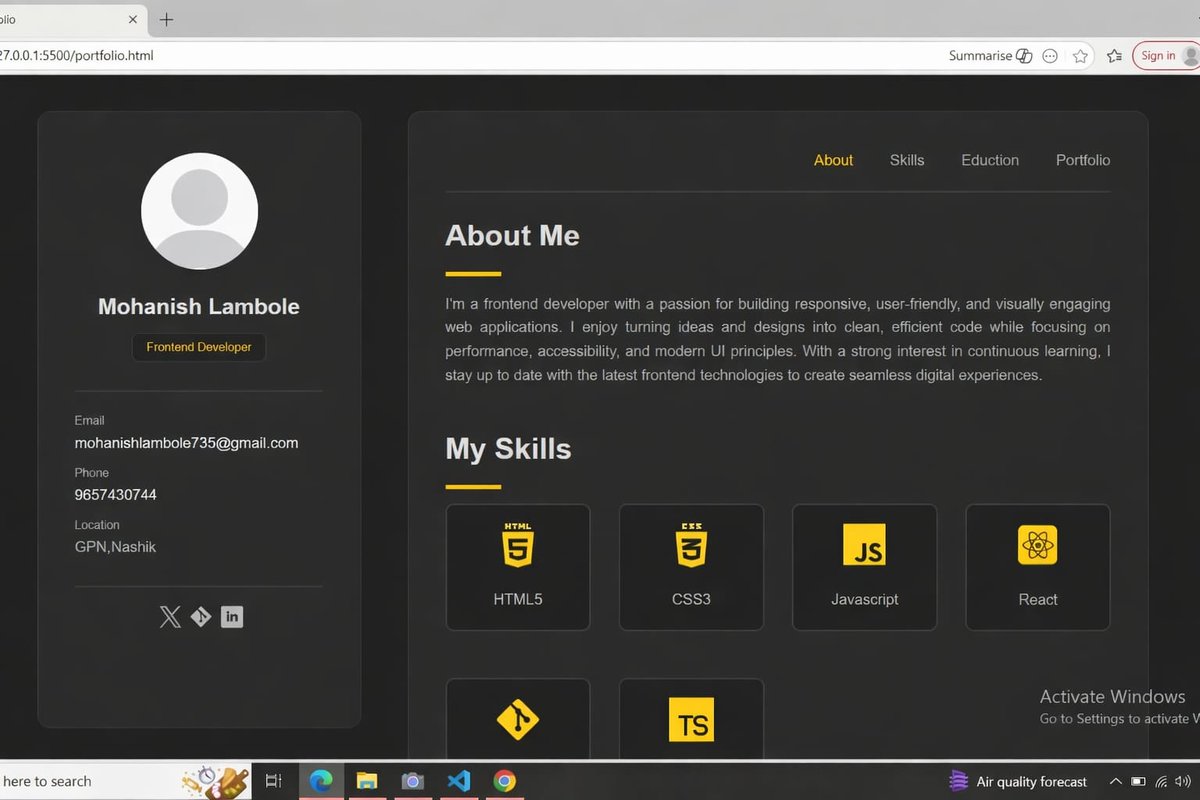Open the LinkedIn social icon
Viewport: 1200px width, 800px height.
pyautogui.click(x=232, y=617)
